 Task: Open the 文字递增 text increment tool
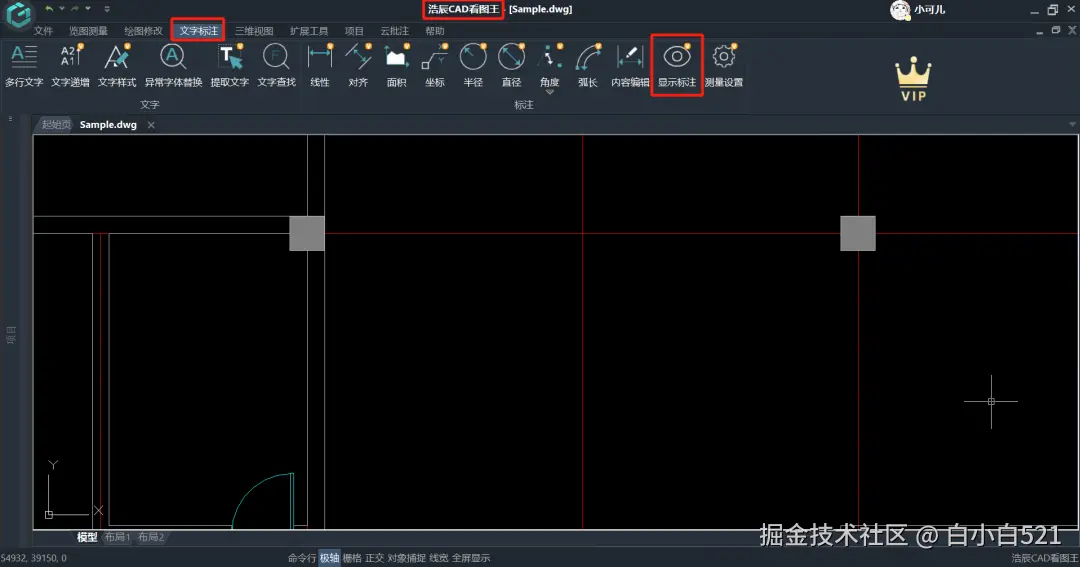point(70,65)
